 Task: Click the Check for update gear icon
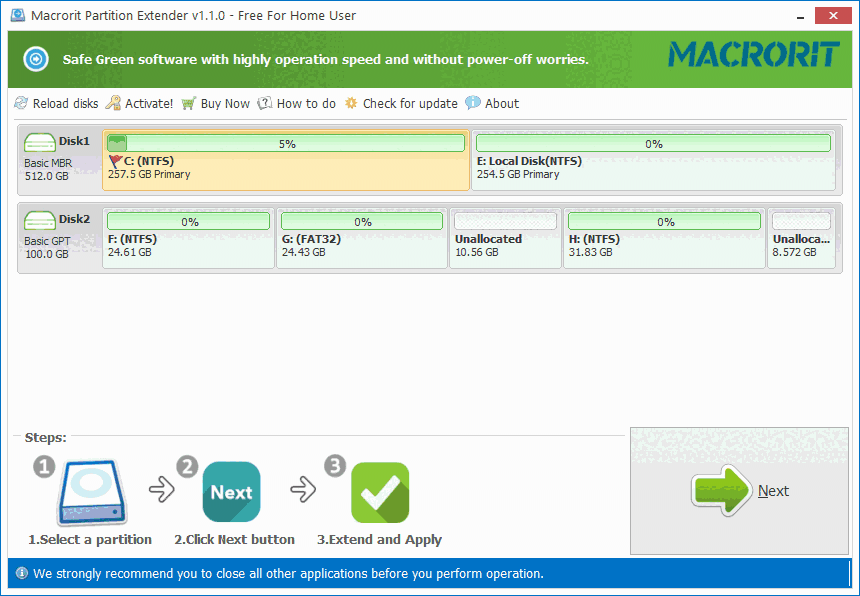pyautogui.click(x=349, y=103)
